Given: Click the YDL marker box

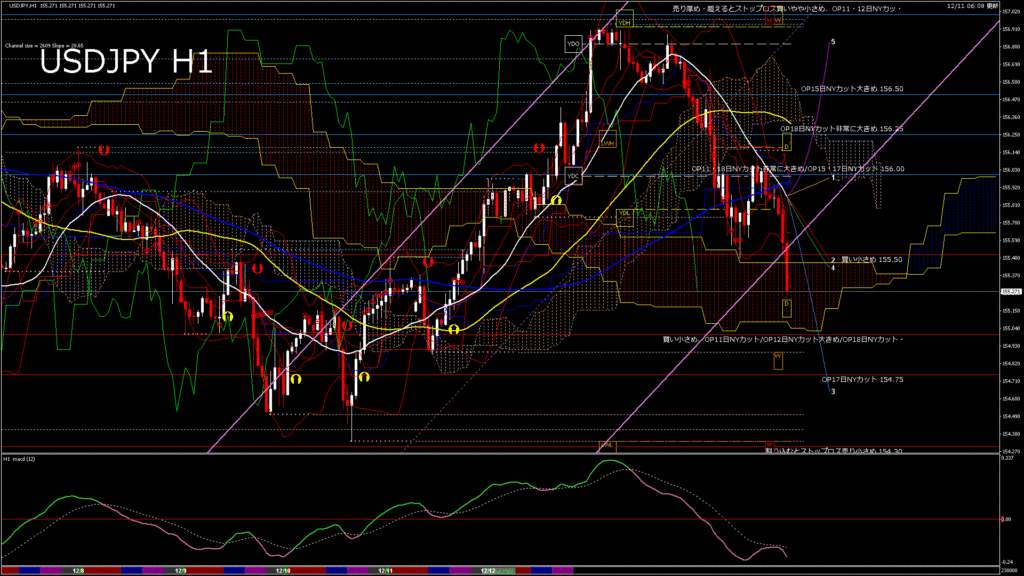Looking at the screenshot, I should 624,213.
